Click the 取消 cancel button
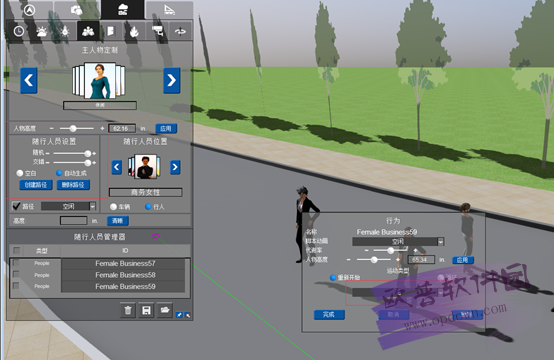This screenshot has width=554, height=360. [394, 314]
